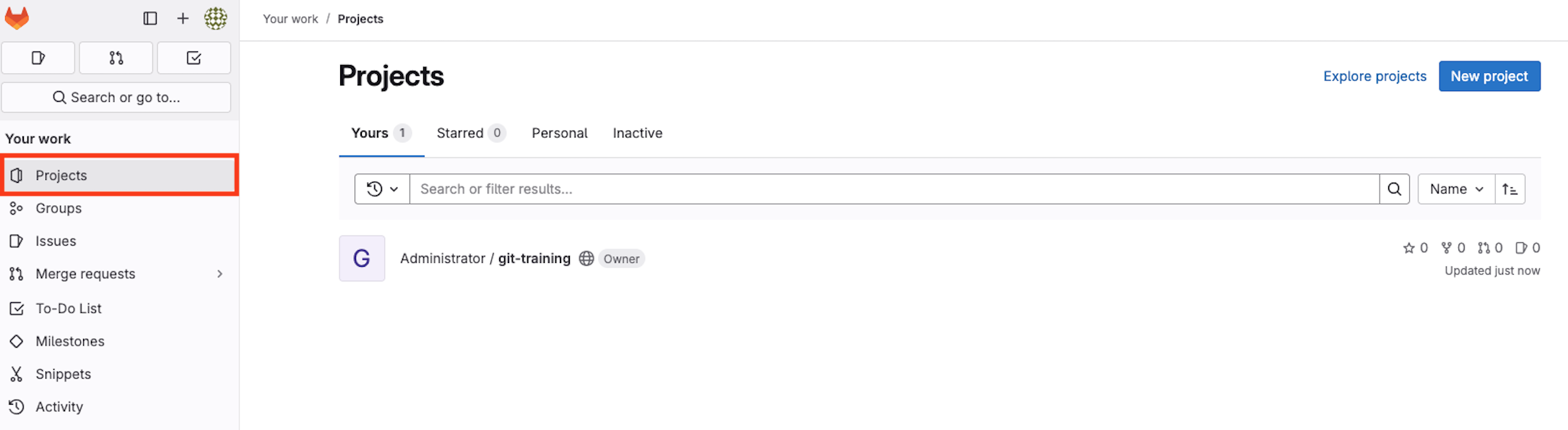Click the git-training project avatar G
This screenshot has width=1568, height=430.
[362, 259]
